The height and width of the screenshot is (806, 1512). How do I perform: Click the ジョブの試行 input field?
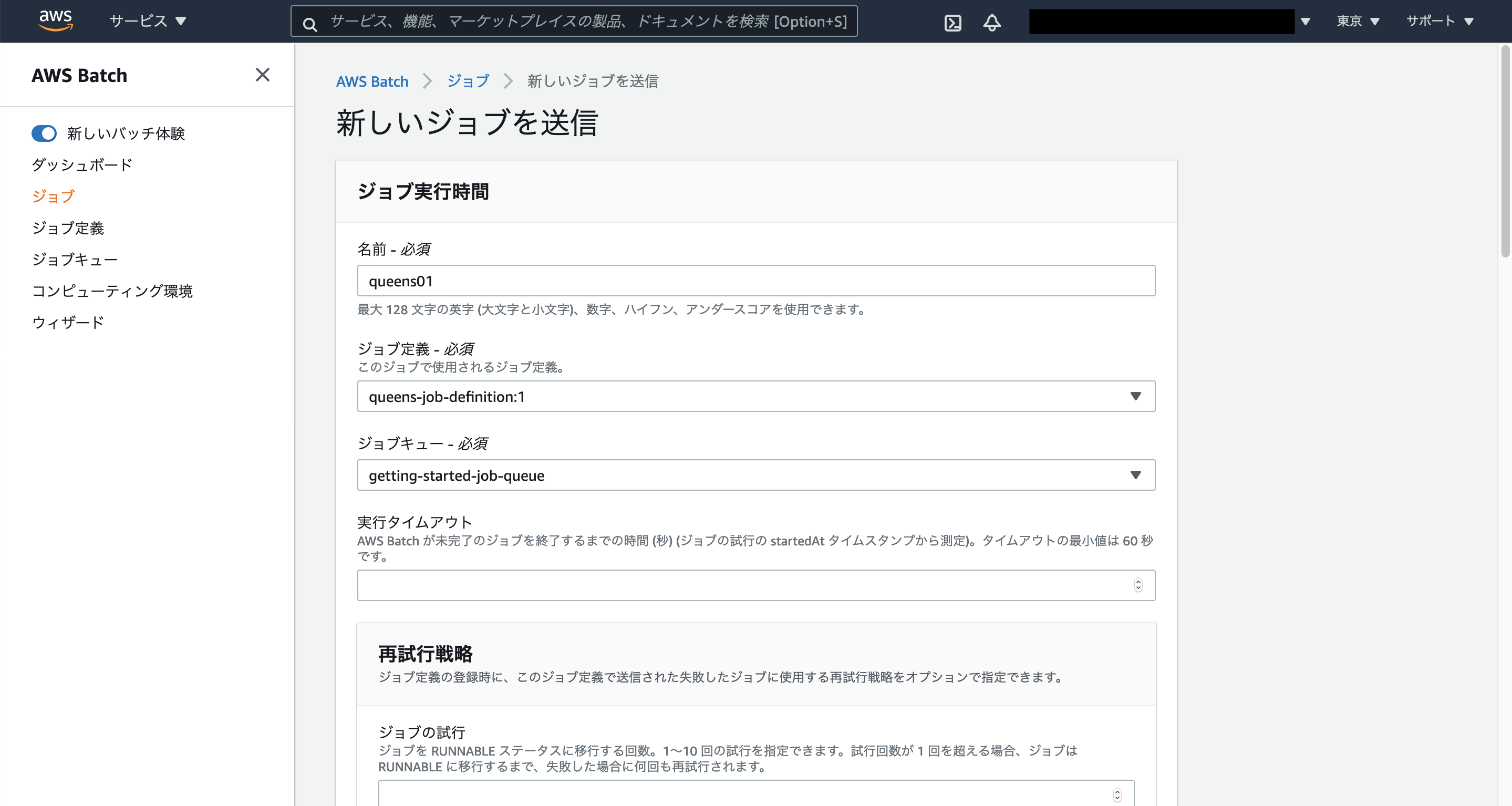tap(756, 794)
